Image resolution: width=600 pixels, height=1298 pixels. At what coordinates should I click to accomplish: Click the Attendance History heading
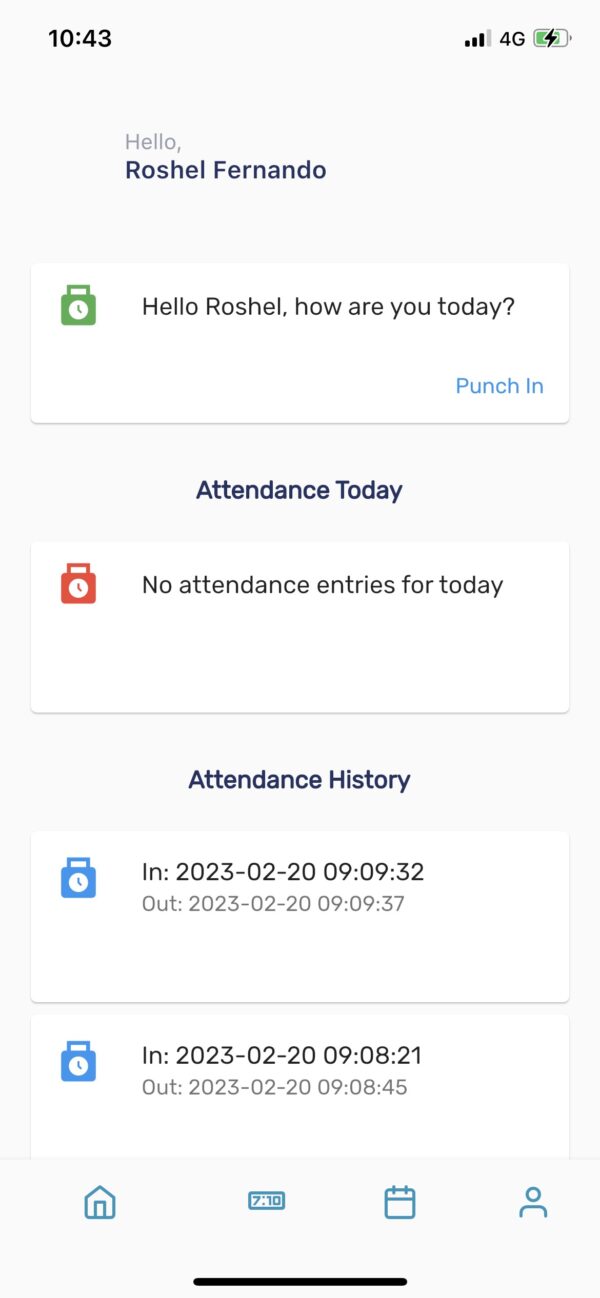299,779
